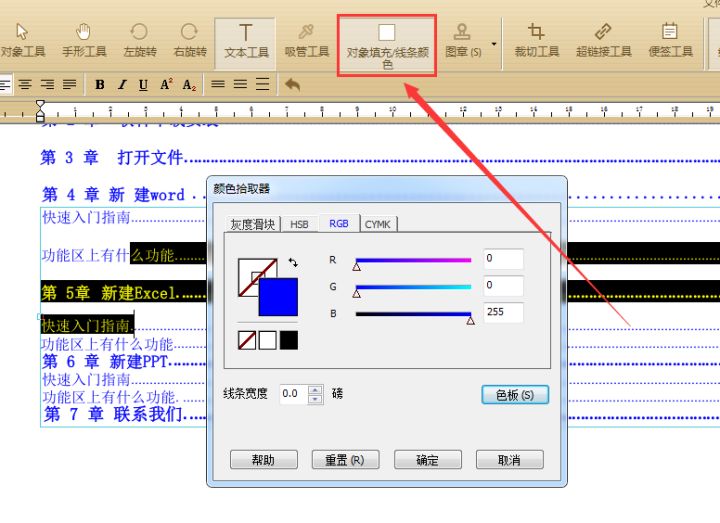
Task: Toggle bold text formatting
Action: click(100, 85)
